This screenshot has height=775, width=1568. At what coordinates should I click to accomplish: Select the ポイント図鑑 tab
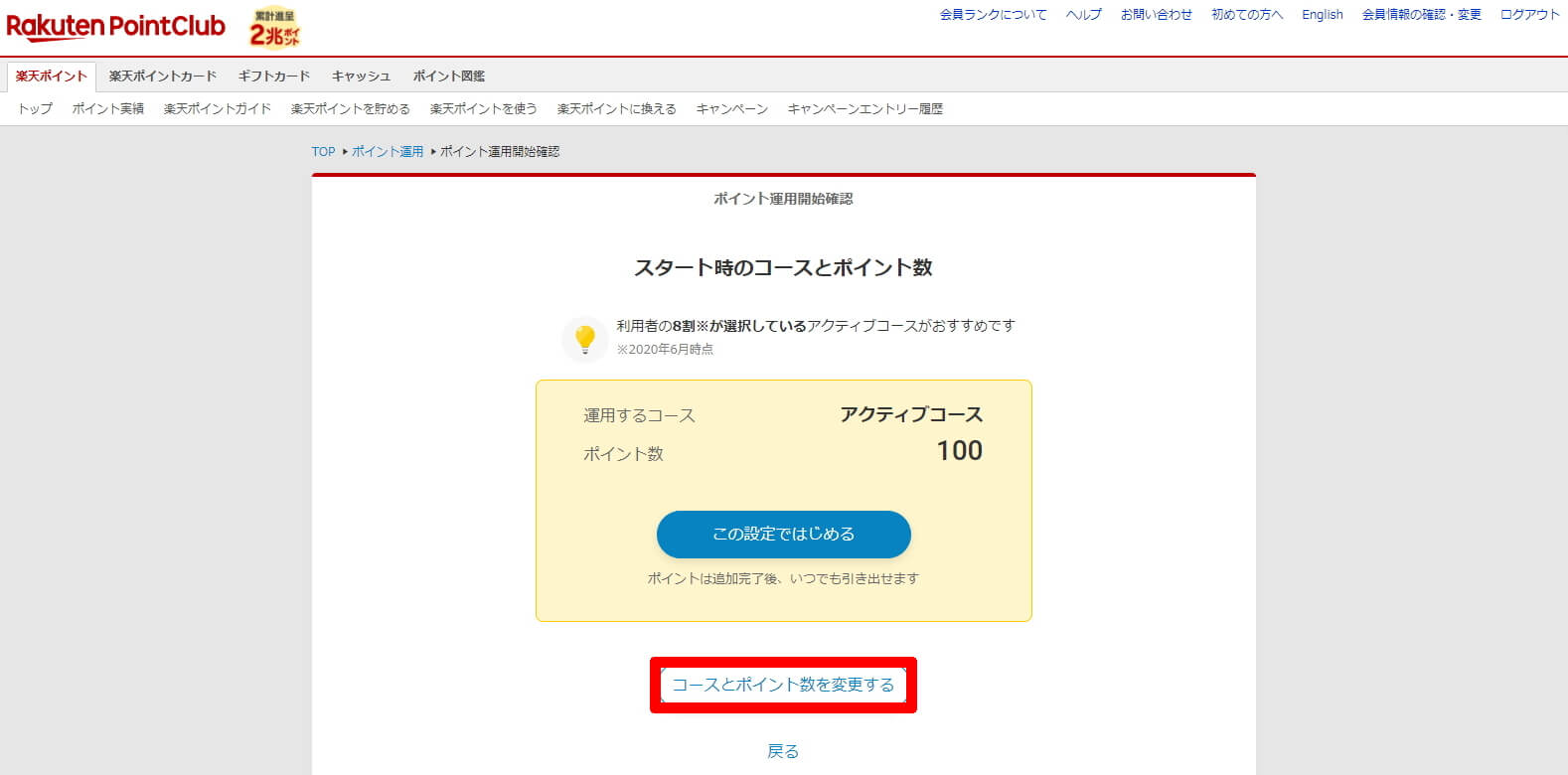pyautogui.click(x=449, y=77)
